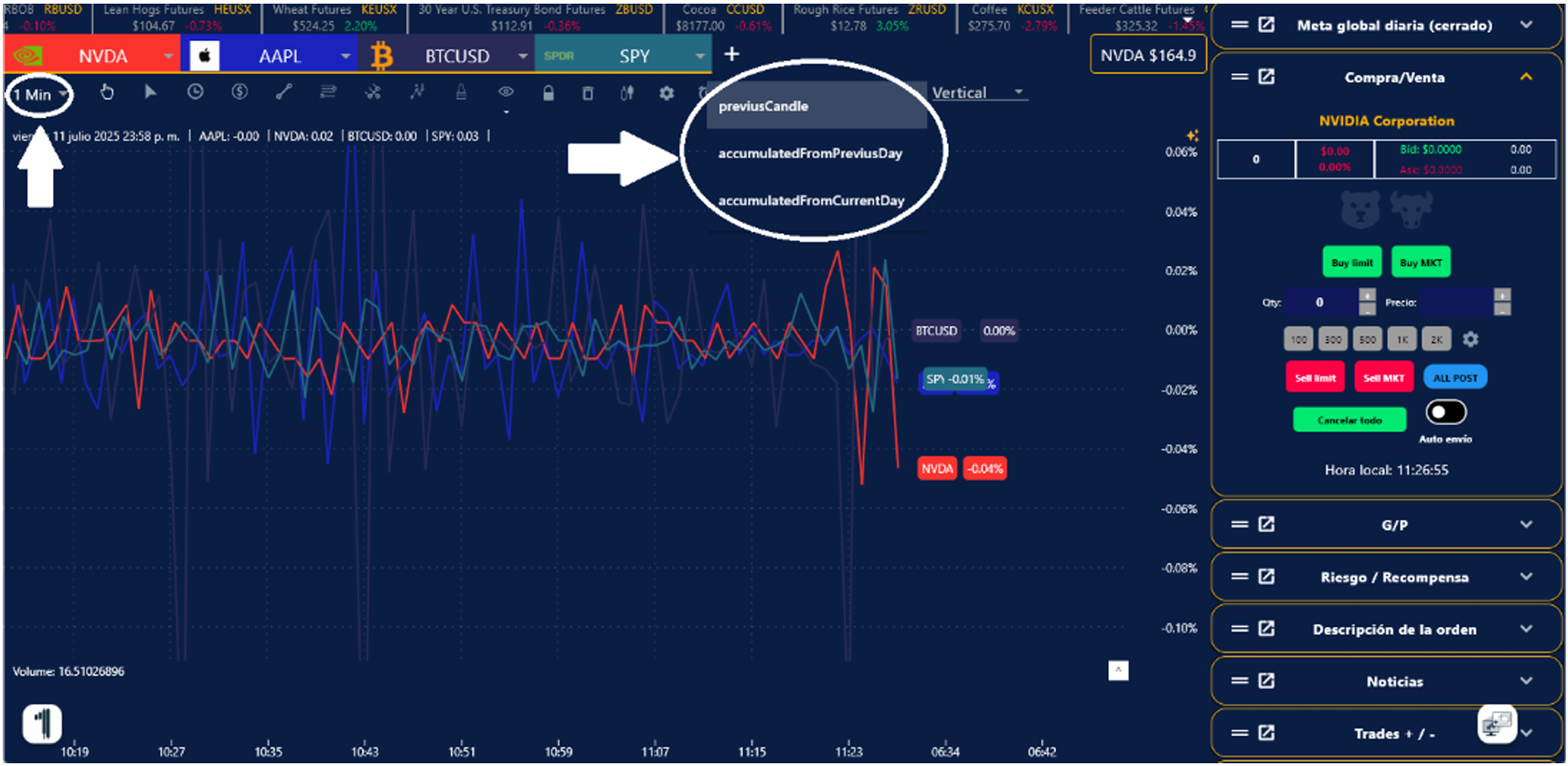Select the hand pan tool in chart toolbar
This screenshot has height=766, width=1568.
pos(107,92)
